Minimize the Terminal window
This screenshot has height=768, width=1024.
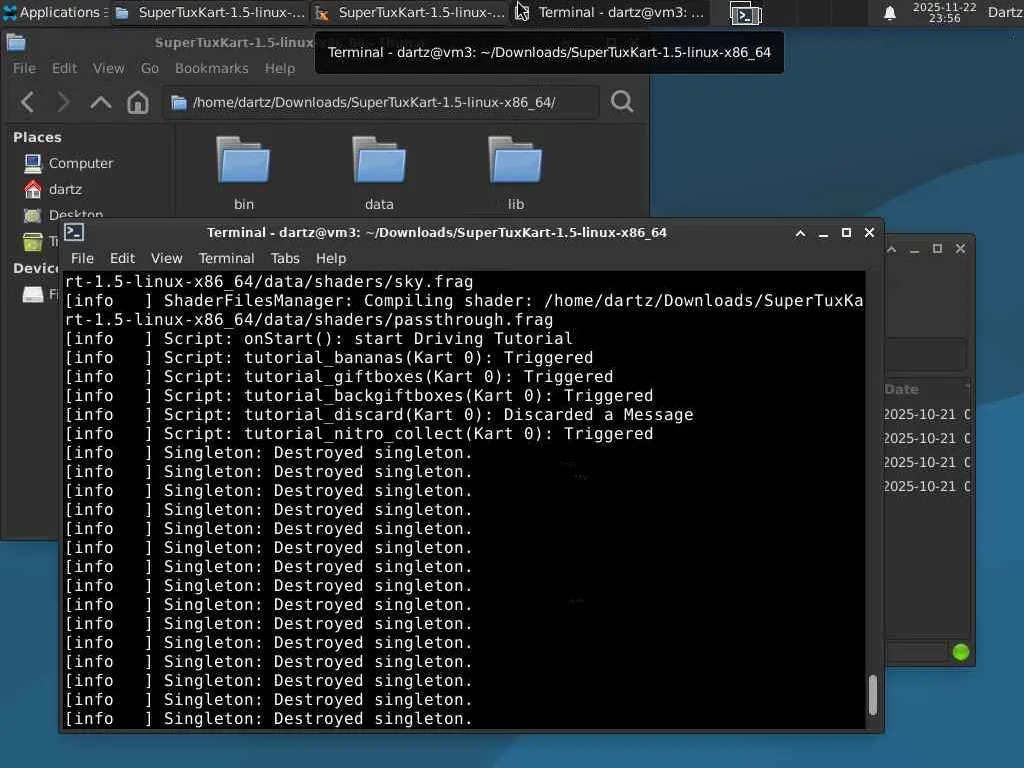(x=823, y=233)
